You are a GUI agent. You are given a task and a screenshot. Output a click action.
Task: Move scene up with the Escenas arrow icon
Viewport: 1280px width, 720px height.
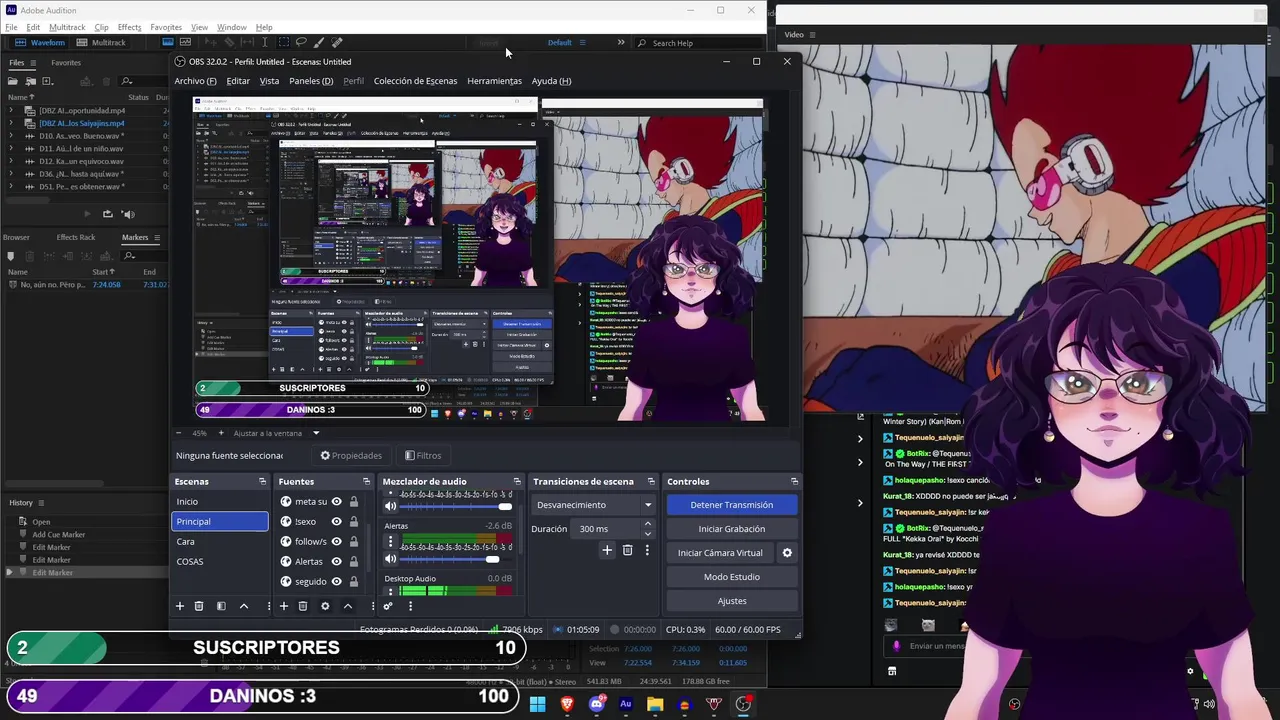243,606
